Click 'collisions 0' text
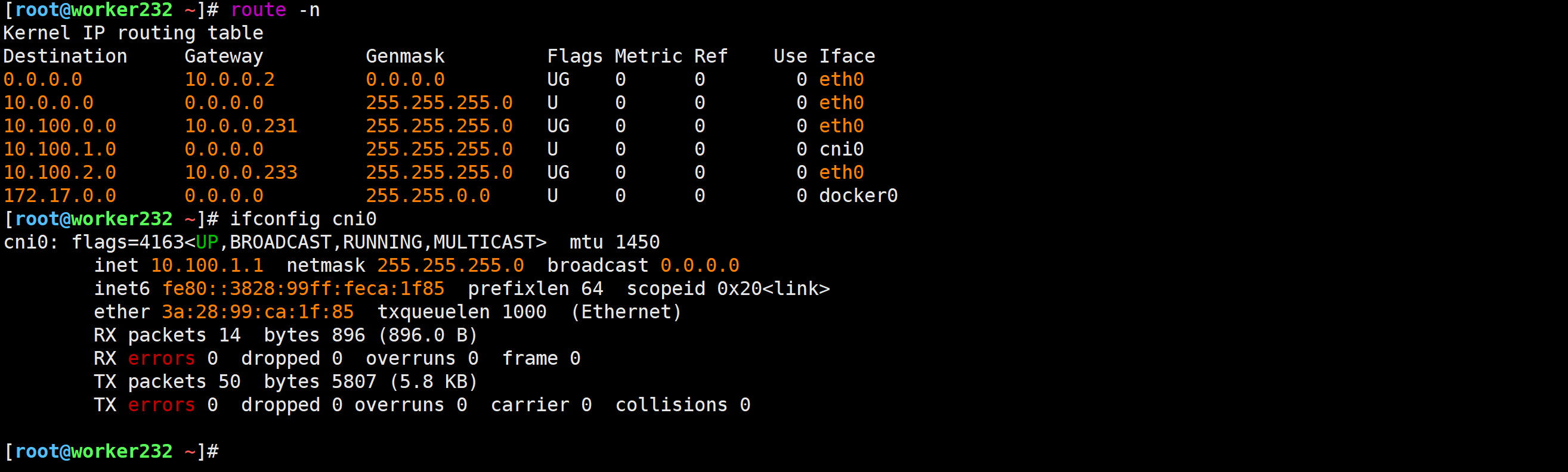 tap(683, 405)
